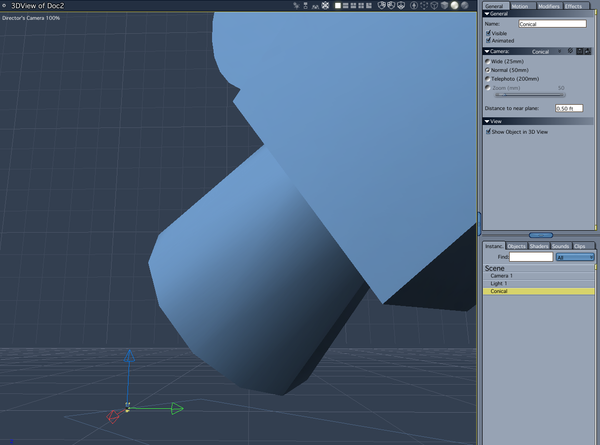Toggle the Visible checkbox

pos(488,33)
